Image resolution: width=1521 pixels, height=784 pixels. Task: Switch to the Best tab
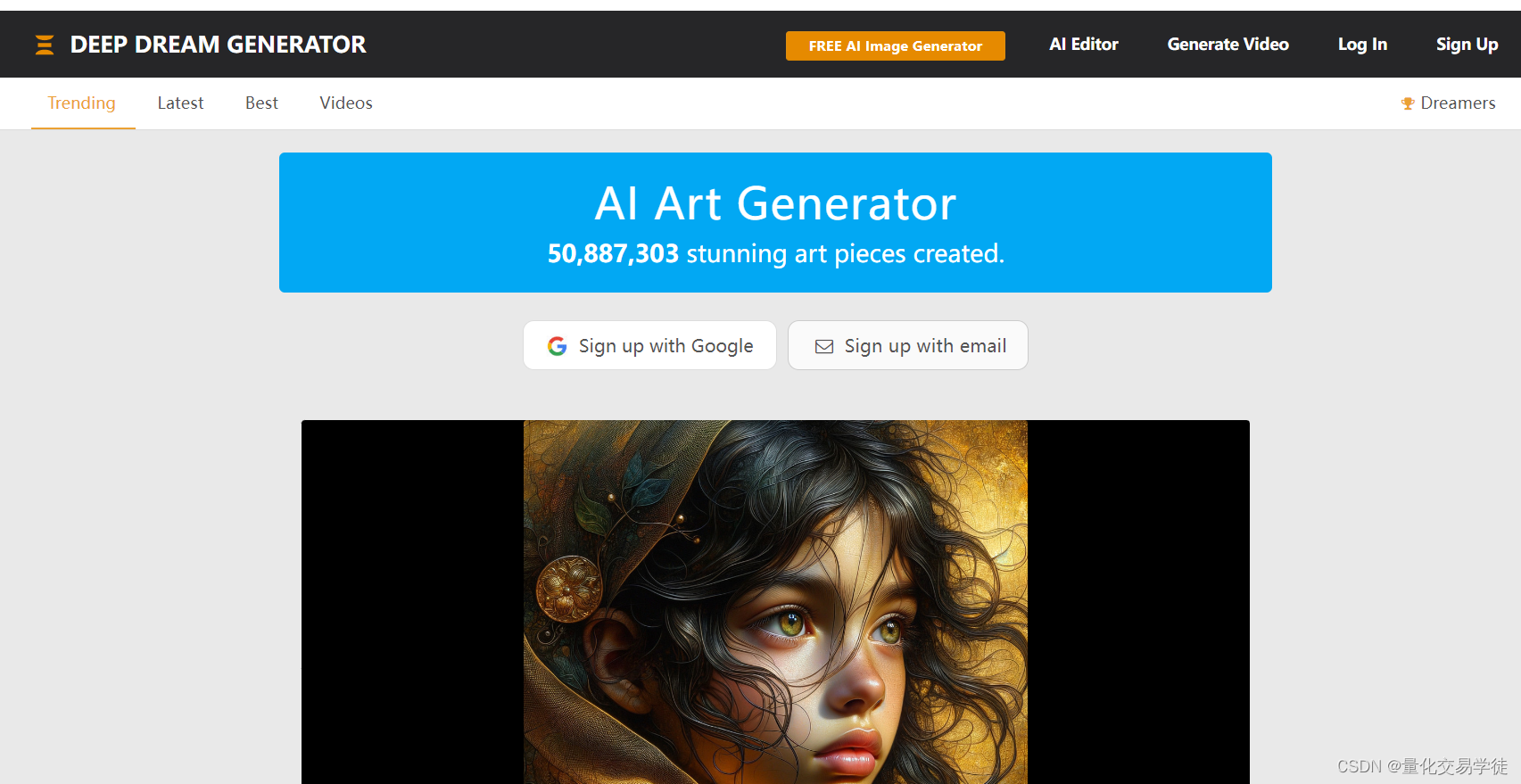(261, 103)
